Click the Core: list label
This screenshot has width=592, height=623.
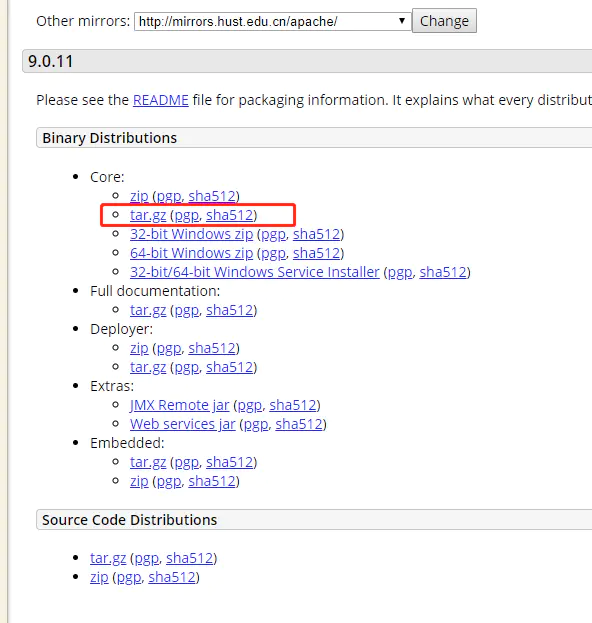pos(107,177)
